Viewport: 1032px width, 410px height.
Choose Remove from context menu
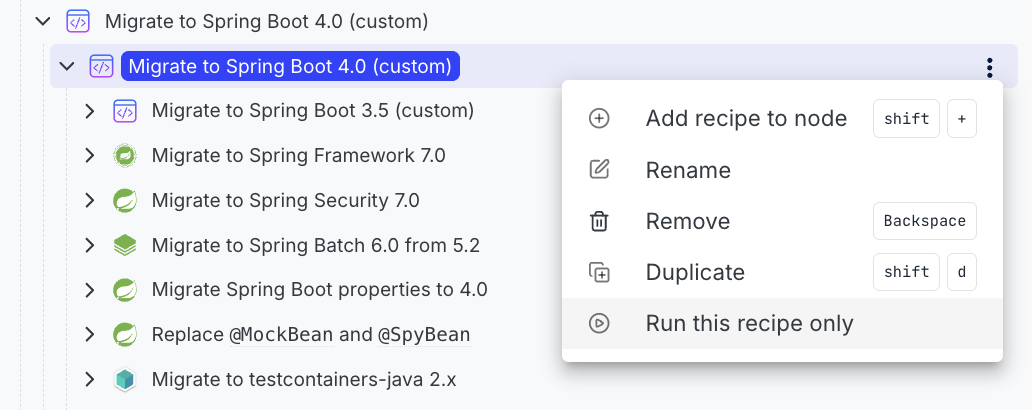click(782, 221)
